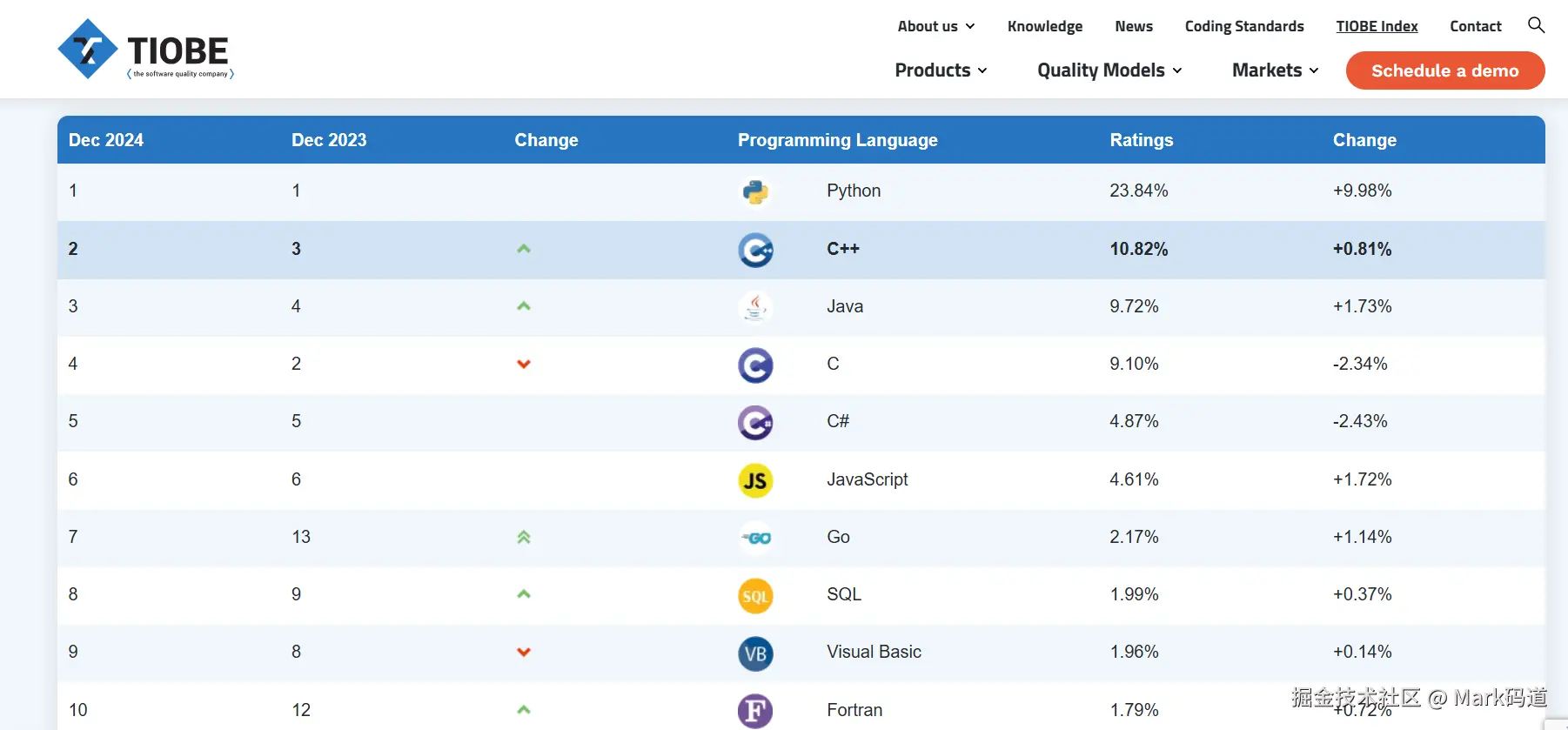Click the JavaScript JS icon

coord(755,480)
